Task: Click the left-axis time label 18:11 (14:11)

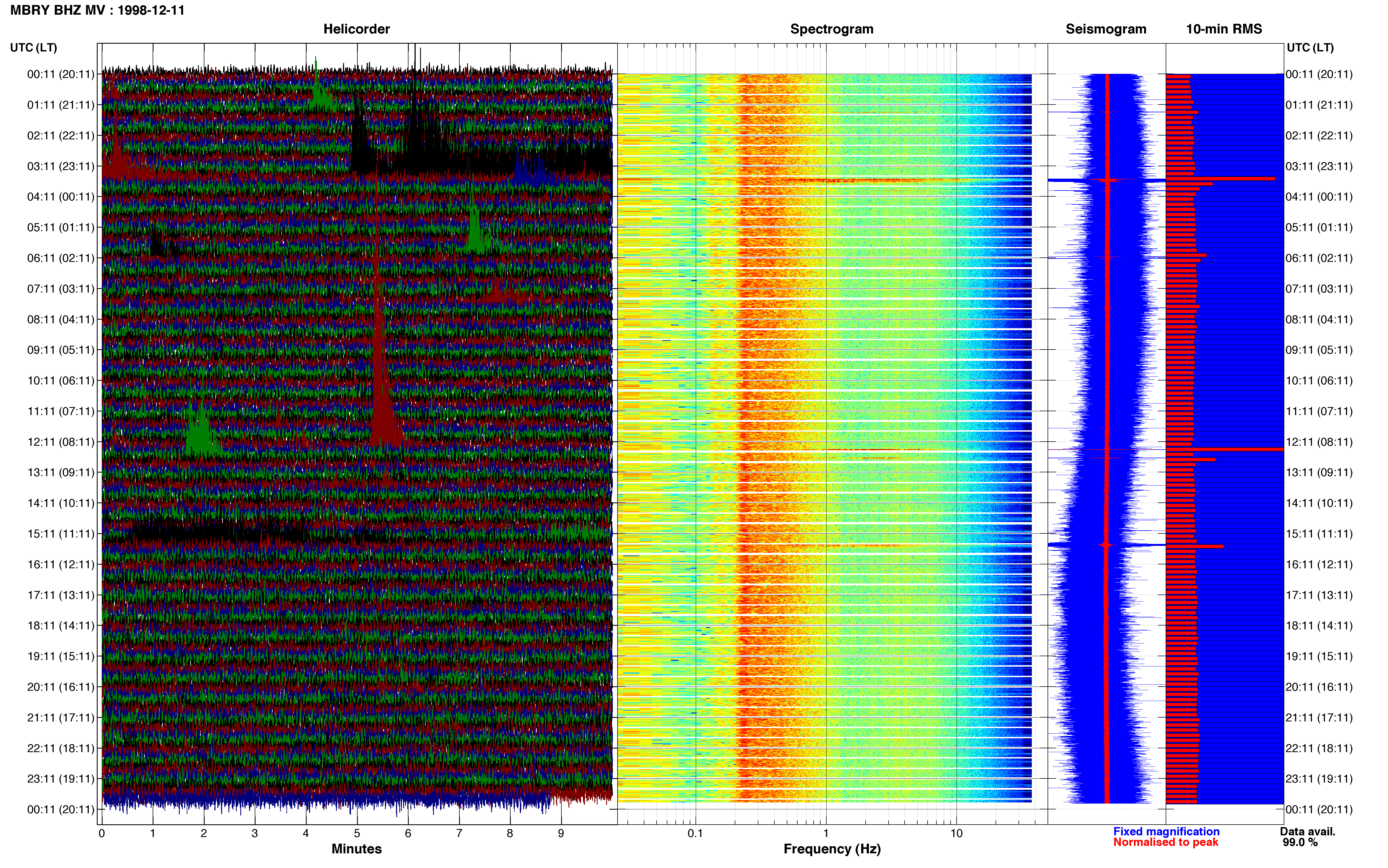Action: pos(60,626)
